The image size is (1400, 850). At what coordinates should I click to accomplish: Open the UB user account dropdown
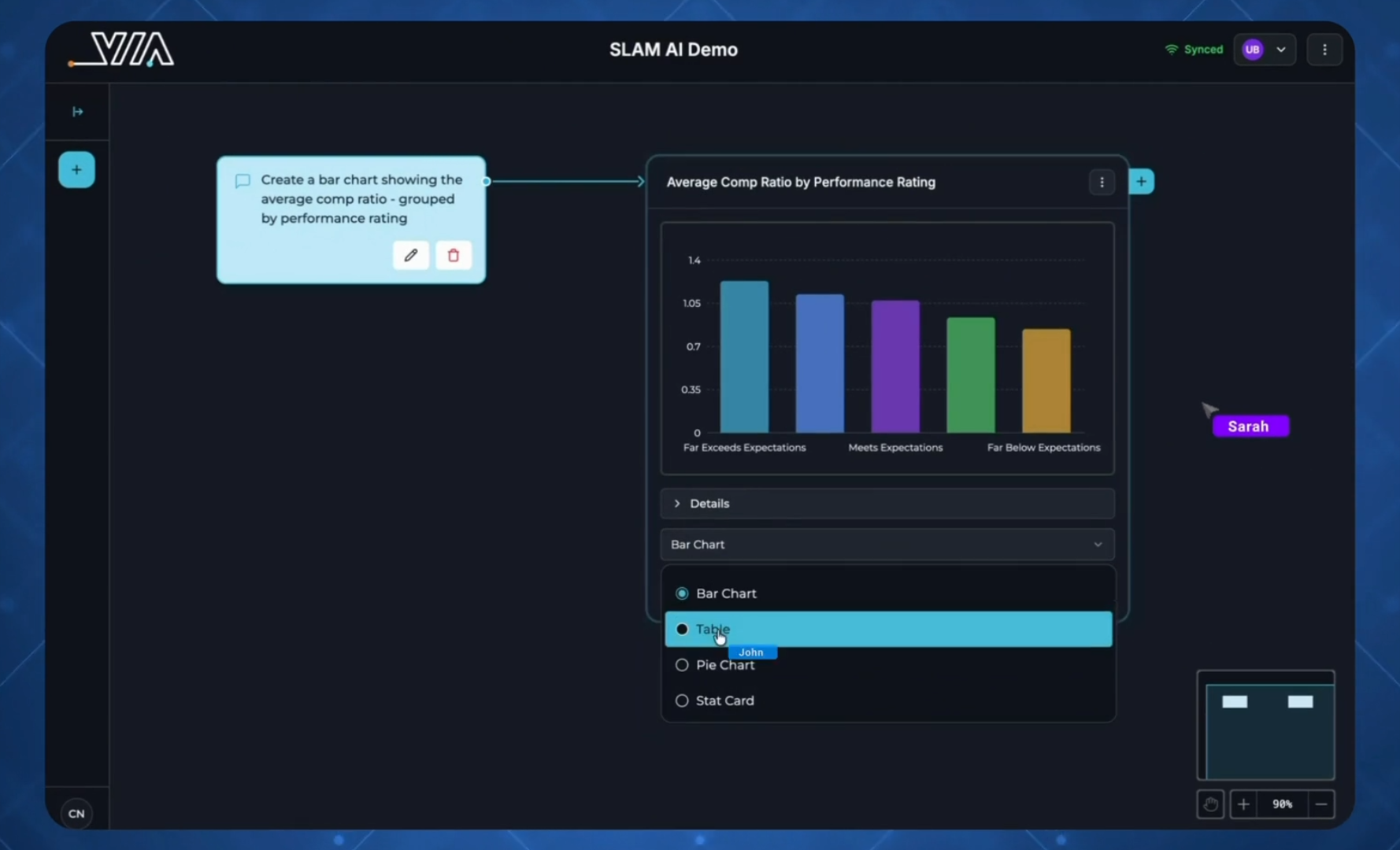pos(1265,50)
